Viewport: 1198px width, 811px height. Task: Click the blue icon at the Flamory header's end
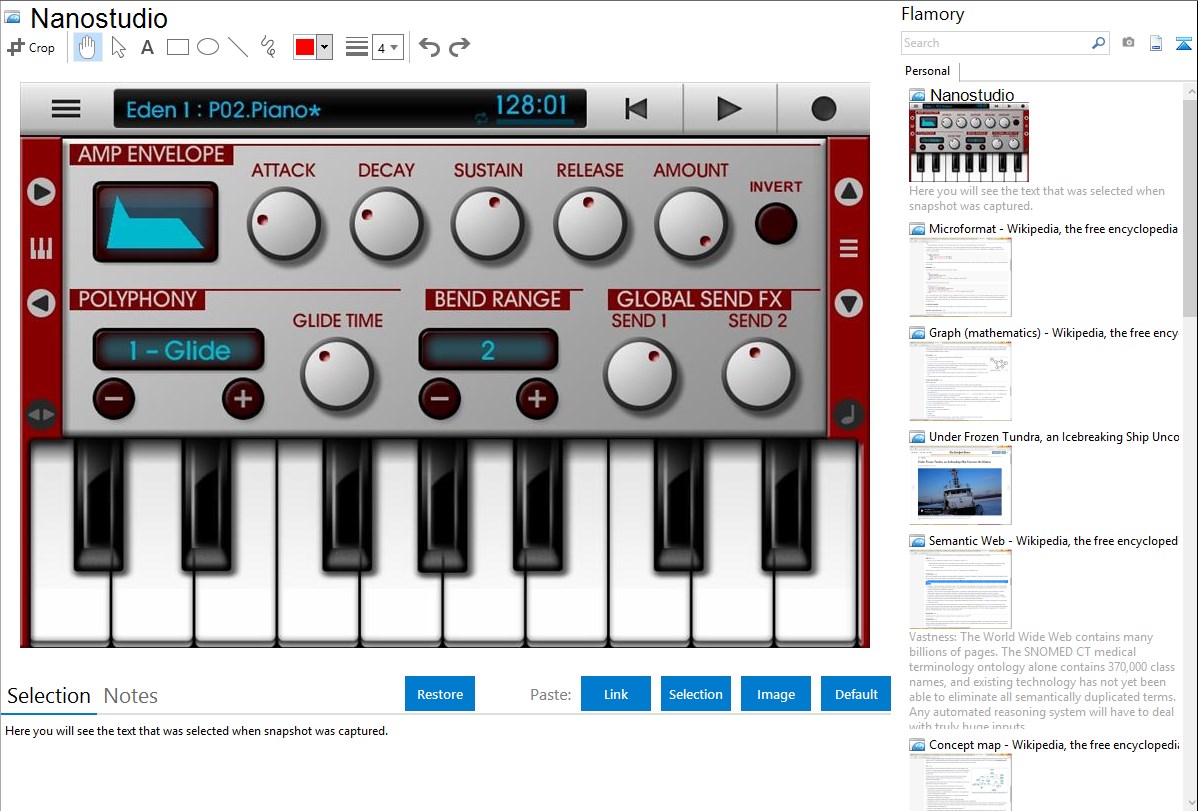pyautogui.click(x=1183, y=43)
